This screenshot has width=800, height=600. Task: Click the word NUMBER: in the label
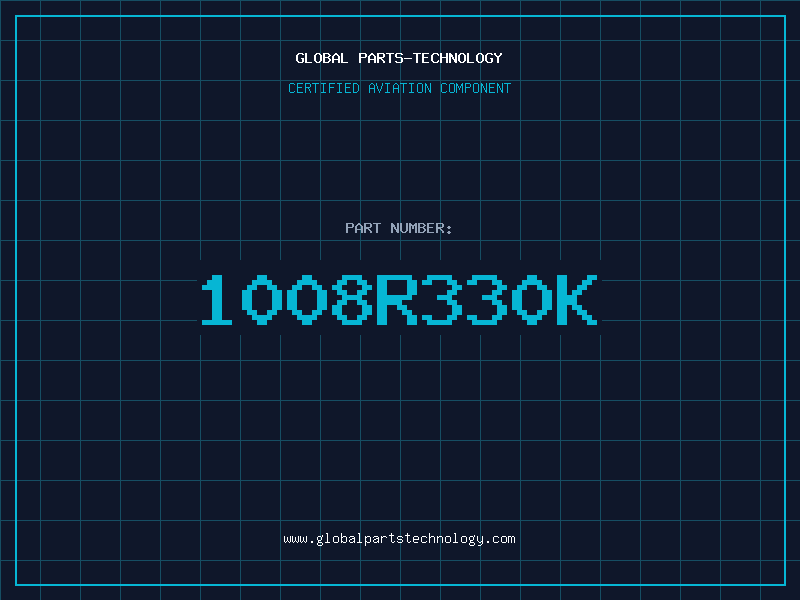pos(421,228)
